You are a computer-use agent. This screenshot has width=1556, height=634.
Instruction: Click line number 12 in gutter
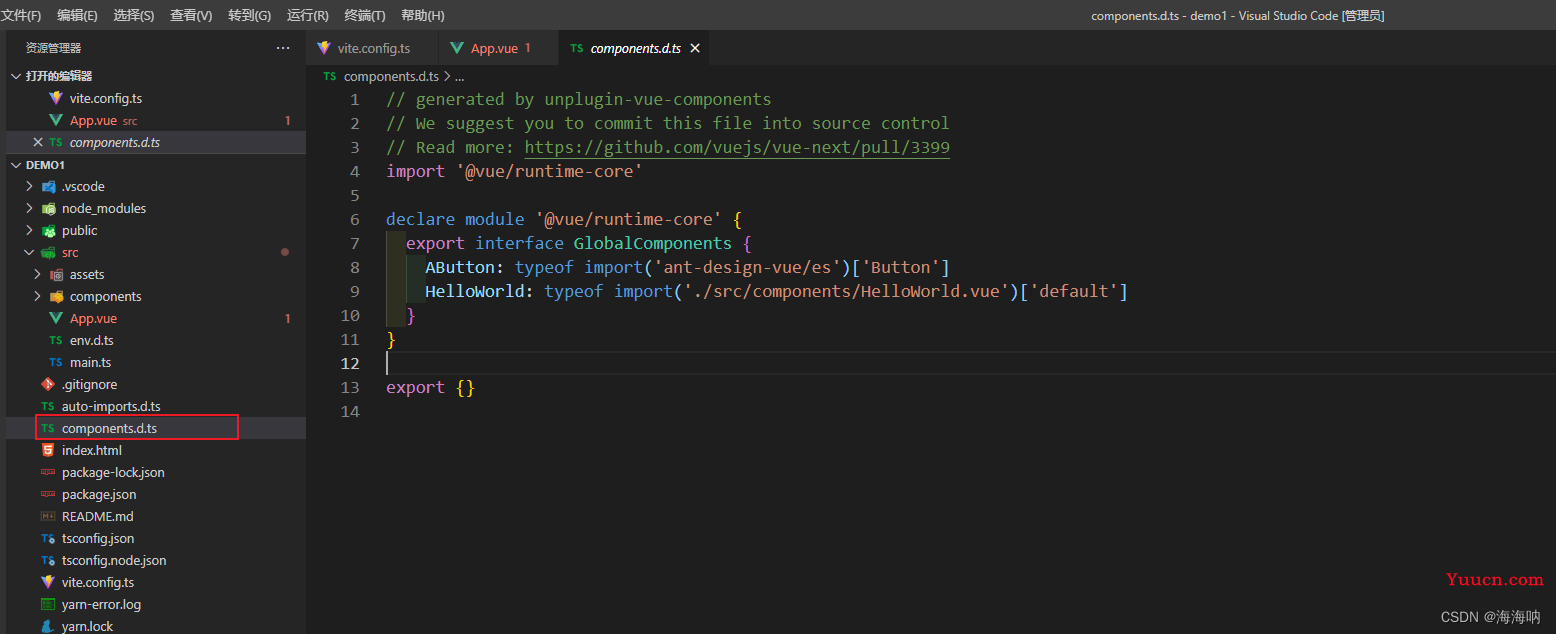point(349,363)
